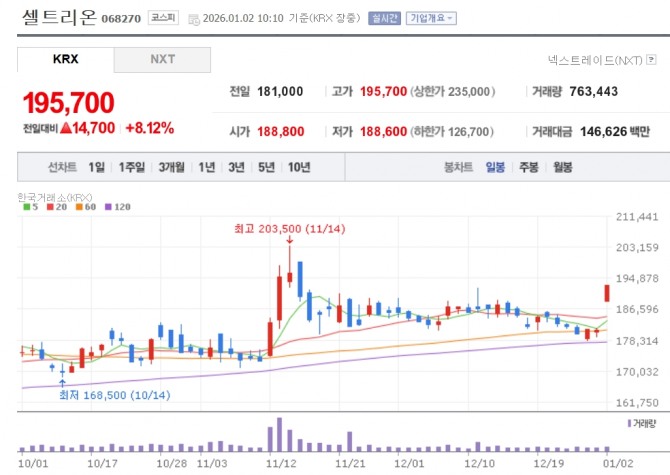The width and height of the screenshot is (670, 475).
Task: Click the 셀트리온 stock name heading
Action: (x=59, y=17)
